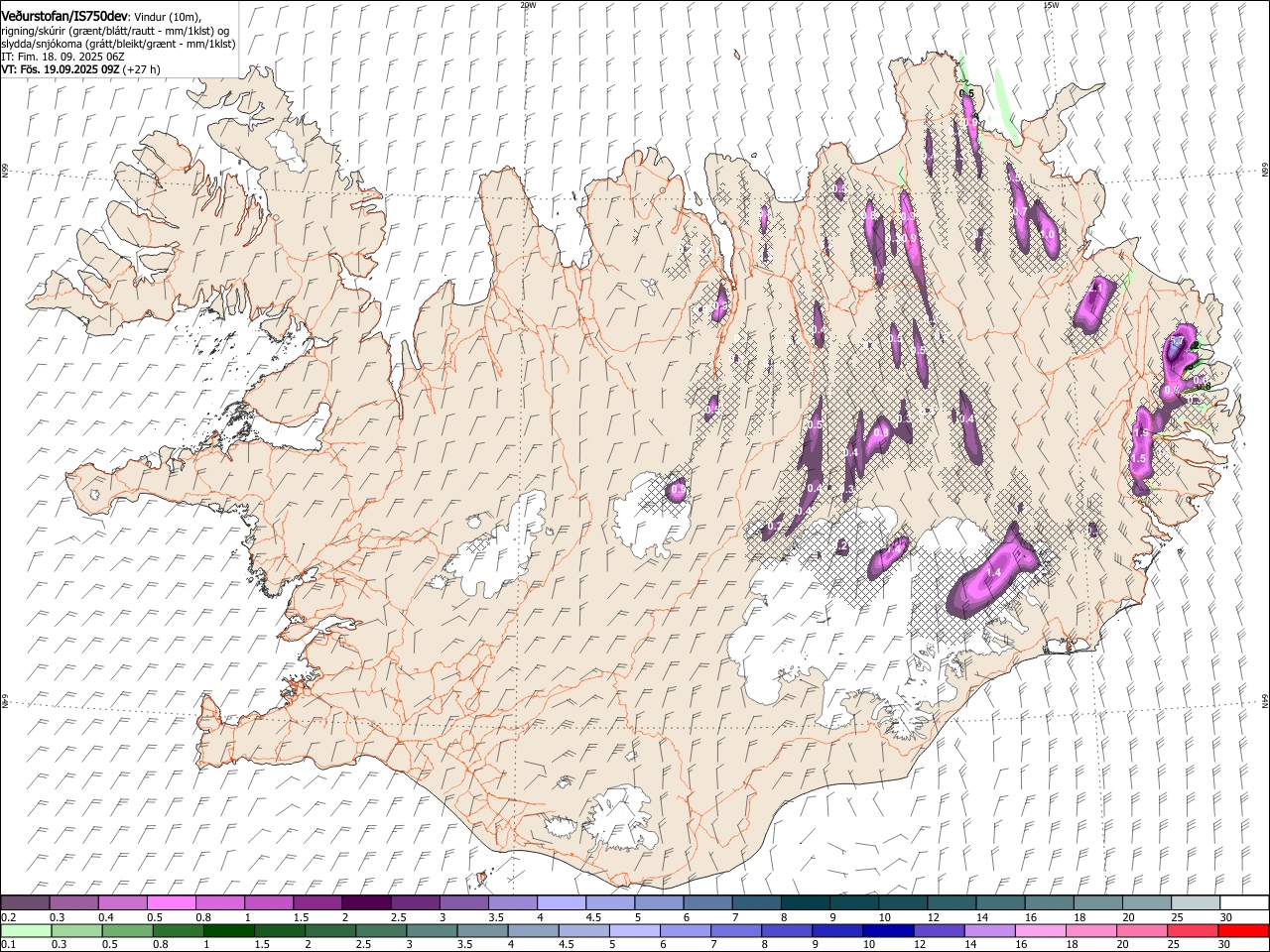Viewport: 1270px width, 952px height.
Task: Click the 15W longitude label at top
Action: tap(1051, 5)
